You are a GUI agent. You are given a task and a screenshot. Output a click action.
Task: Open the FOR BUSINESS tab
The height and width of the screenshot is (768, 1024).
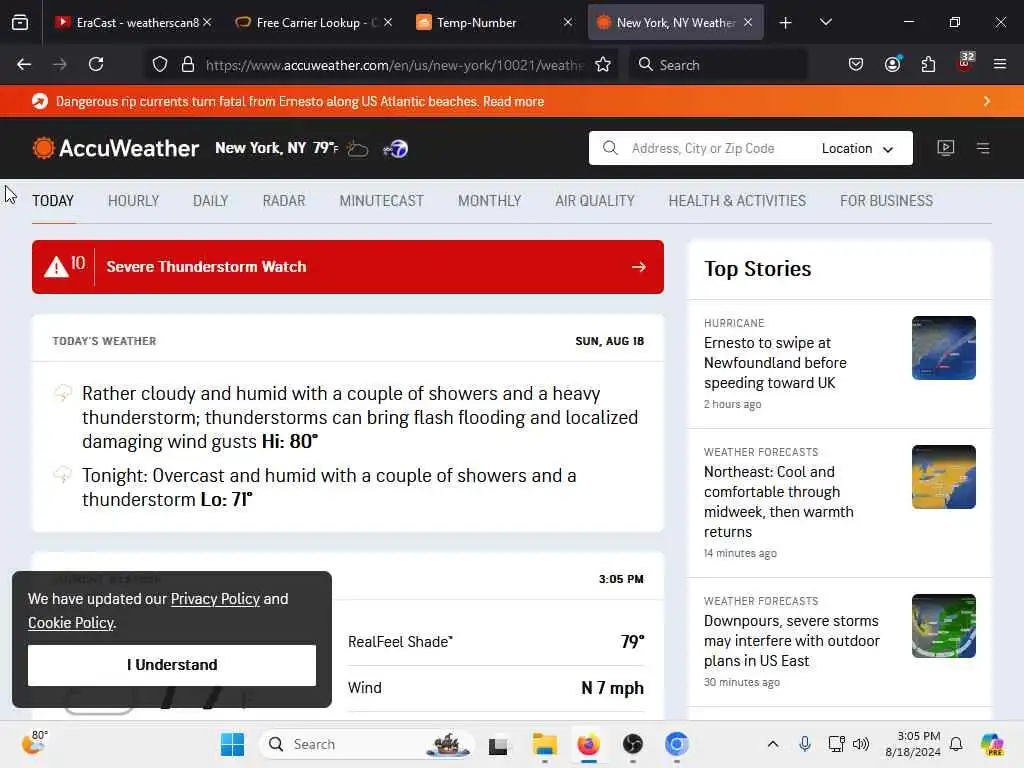click(x=886, y=200)
